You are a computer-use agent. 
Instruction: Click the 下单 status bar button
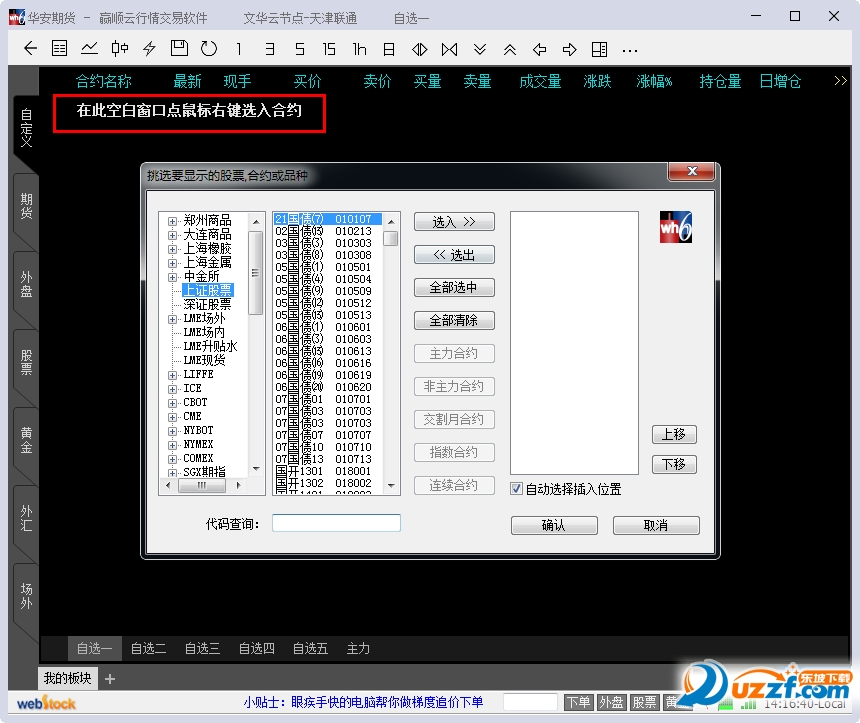pos(579,702)
